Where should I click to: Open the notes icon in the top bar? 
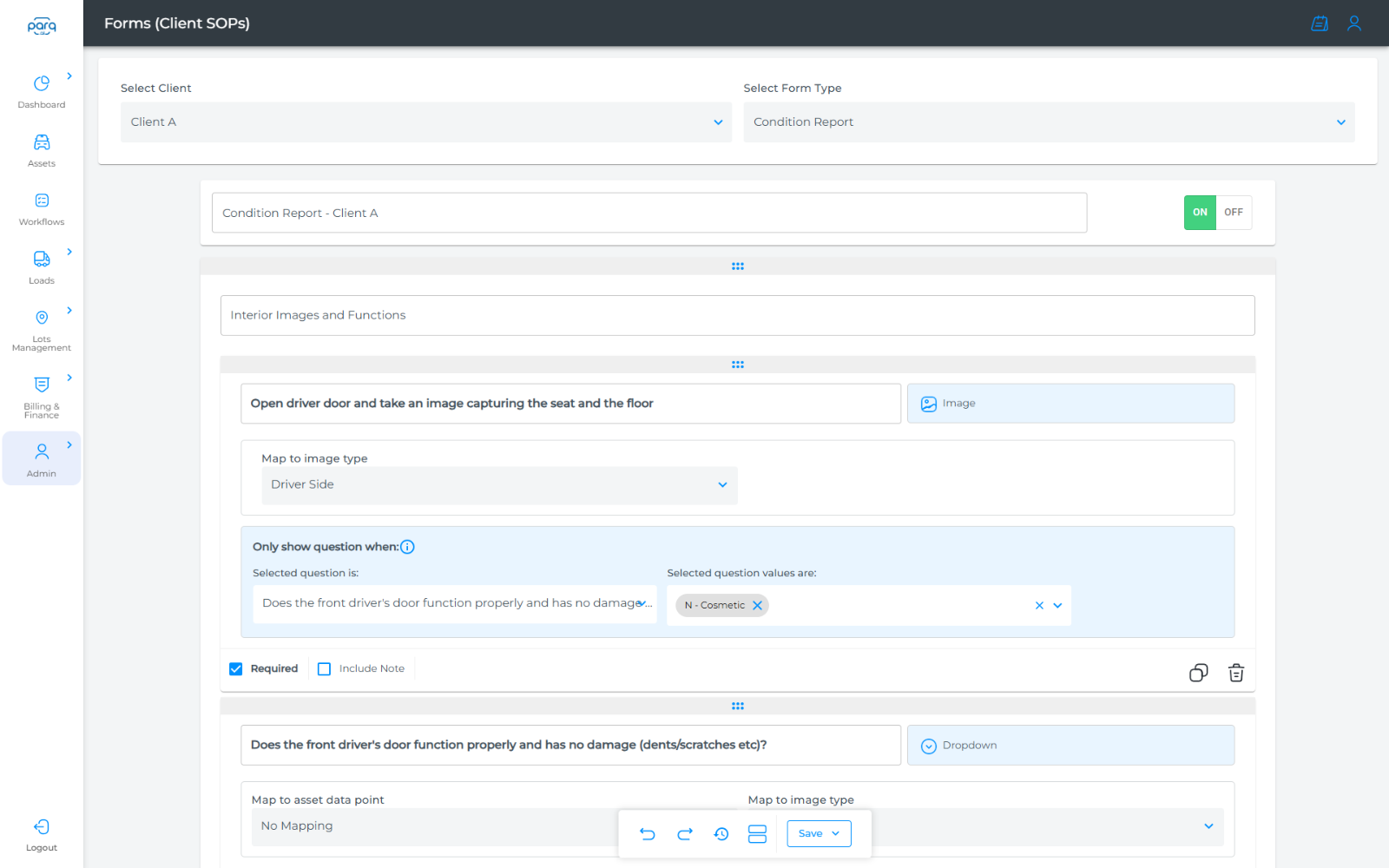point(1320,23)
